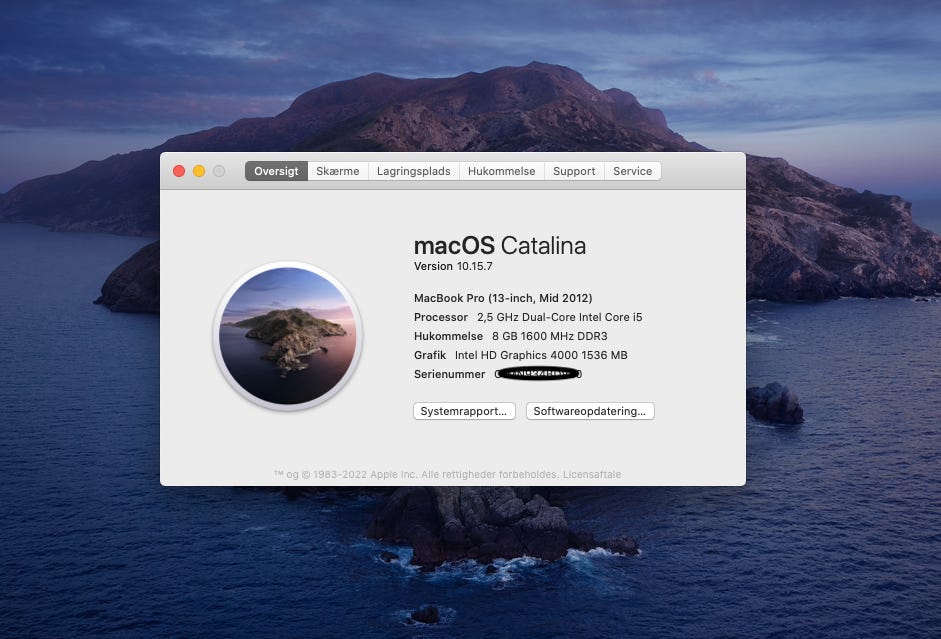941x639 pixels.
Task: Open the Hukommelse tab
Action: tap(502, 171)
